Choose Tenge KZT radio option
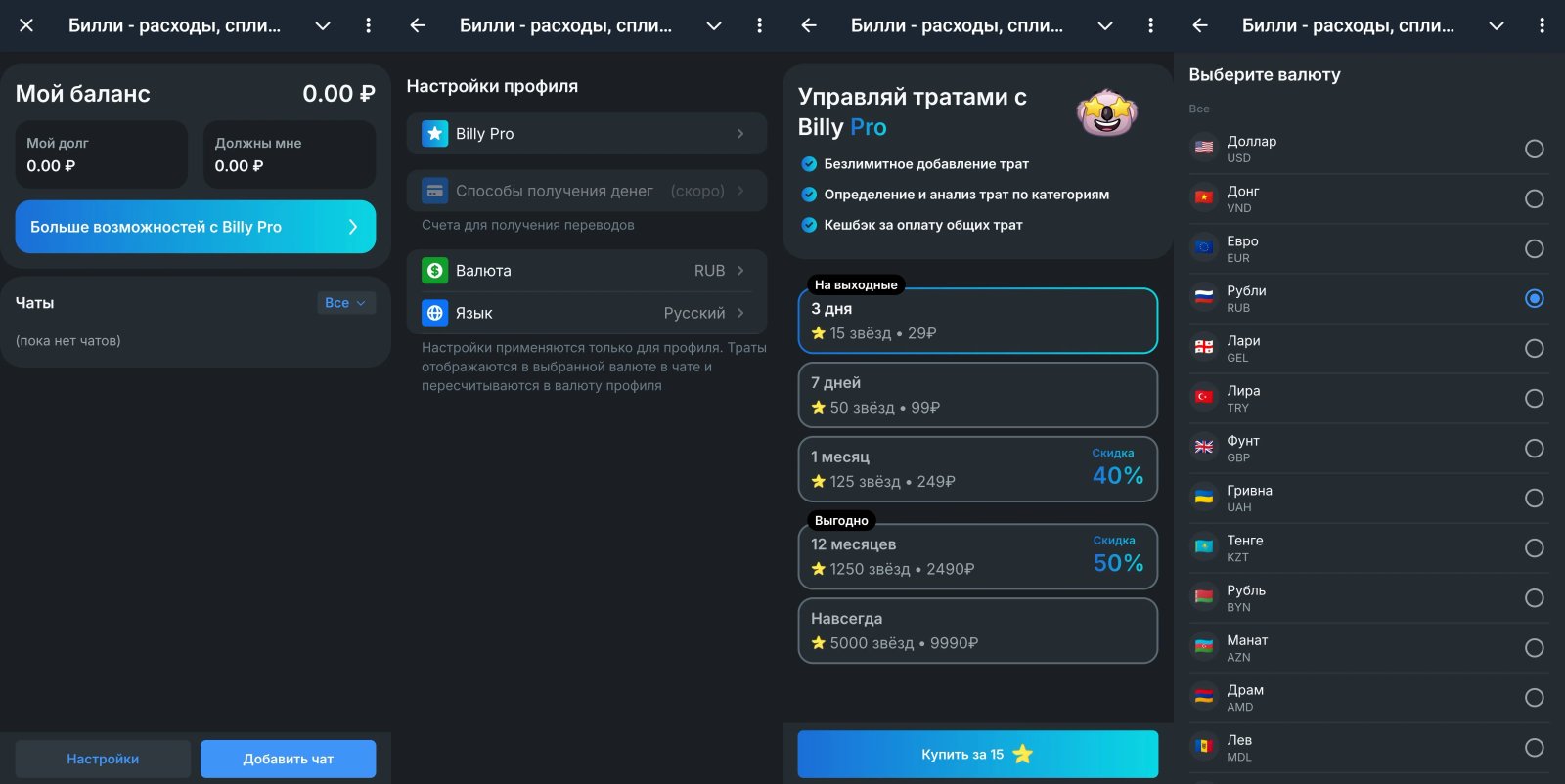1565x784 pixels. pos(1534,548)
